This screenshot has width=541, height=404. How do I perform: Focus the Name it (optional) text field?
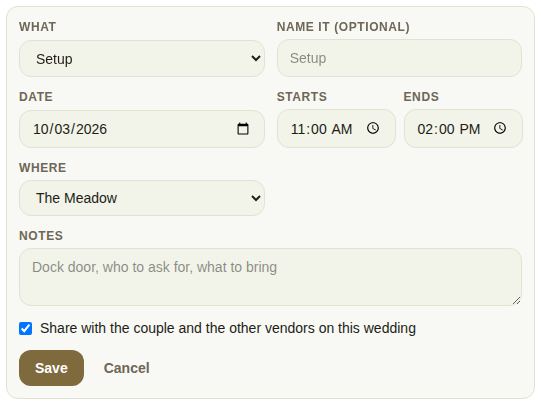click(399, 58)
